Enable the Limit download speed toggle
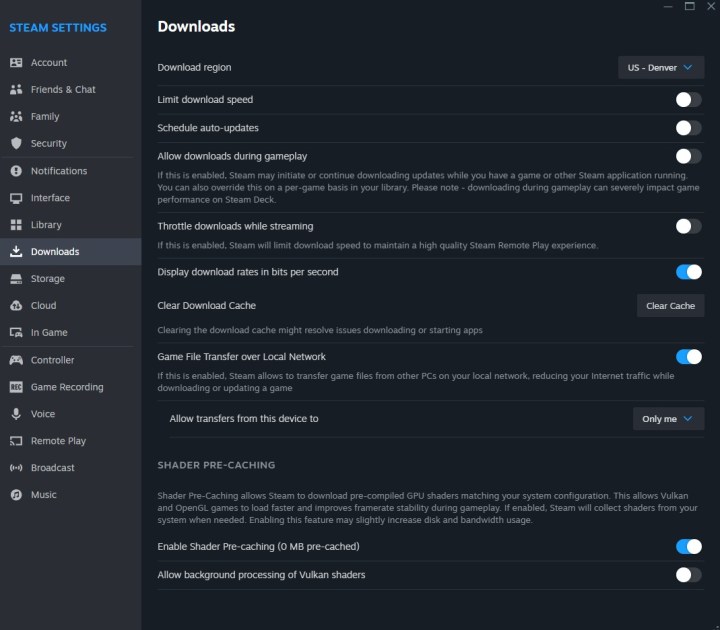The image size is (720, 630). 688,100
